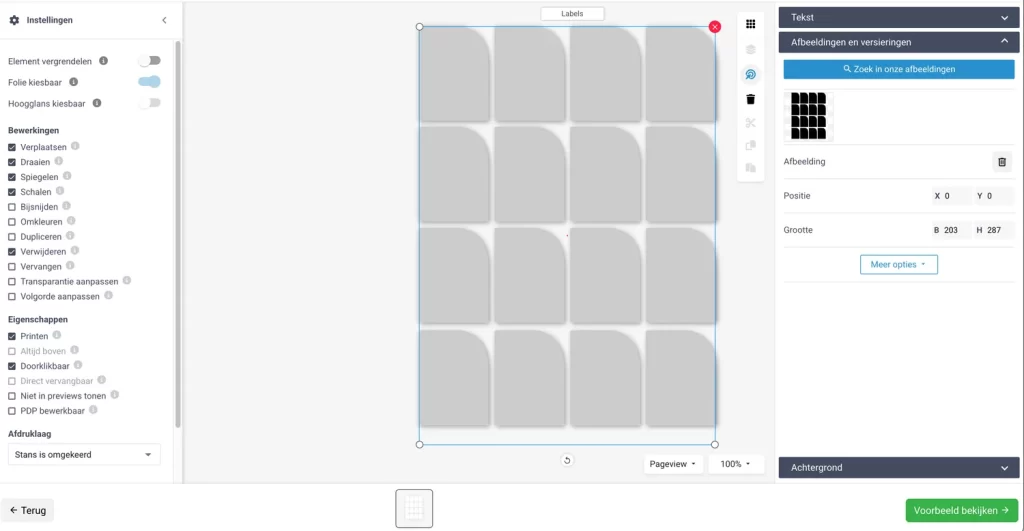This screenshot has width=1024, height=531.
Task: Remove element with red X handle
Action: point(714,27)
